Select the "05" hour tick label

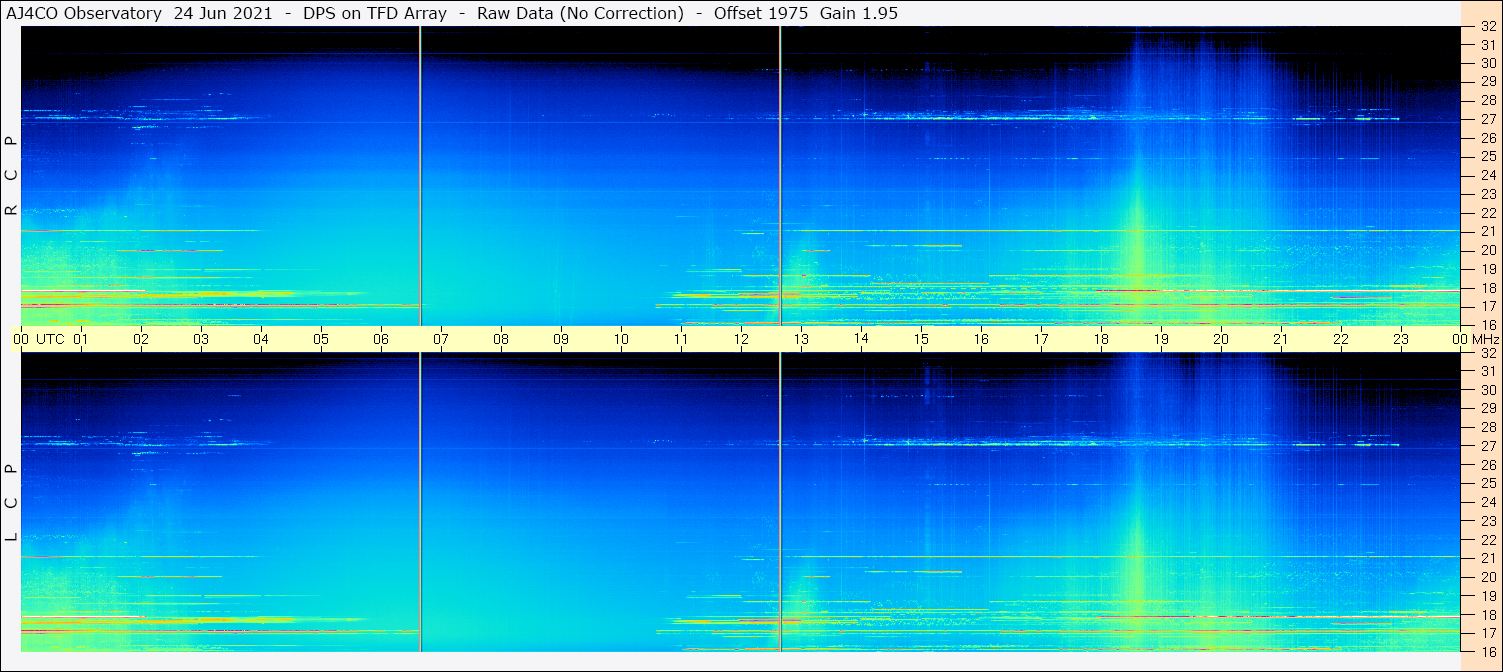click(321, 340)
